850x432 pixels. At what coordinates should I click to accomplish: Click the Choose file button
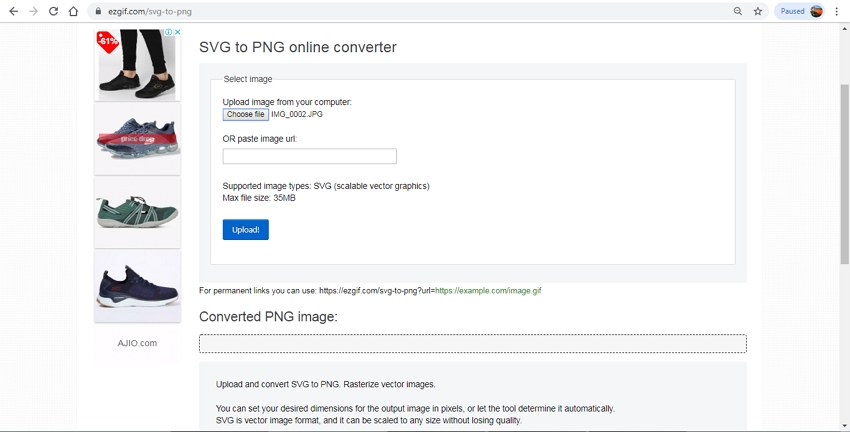245,114
